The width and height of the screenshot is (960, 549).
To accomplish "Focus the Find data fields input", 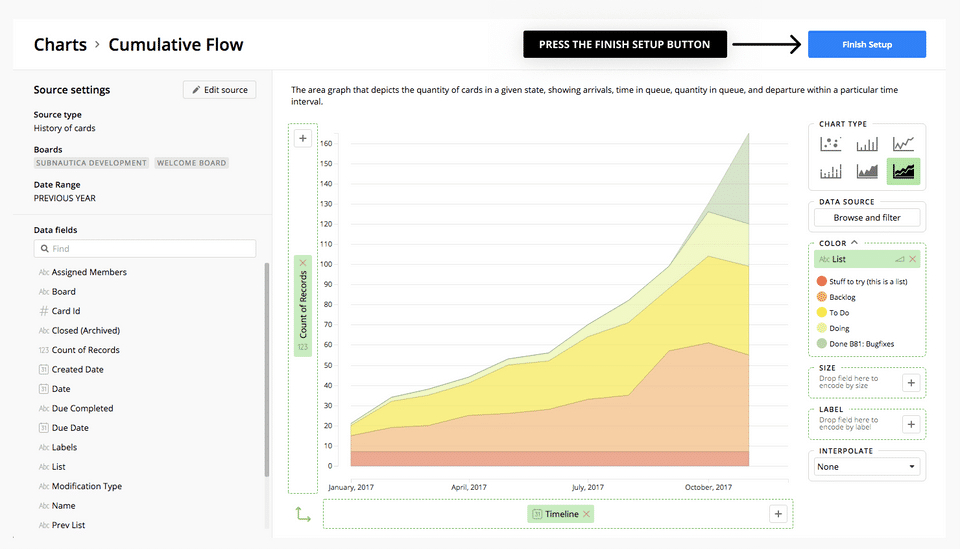I will pyautogui.click(x=145, y=248).
